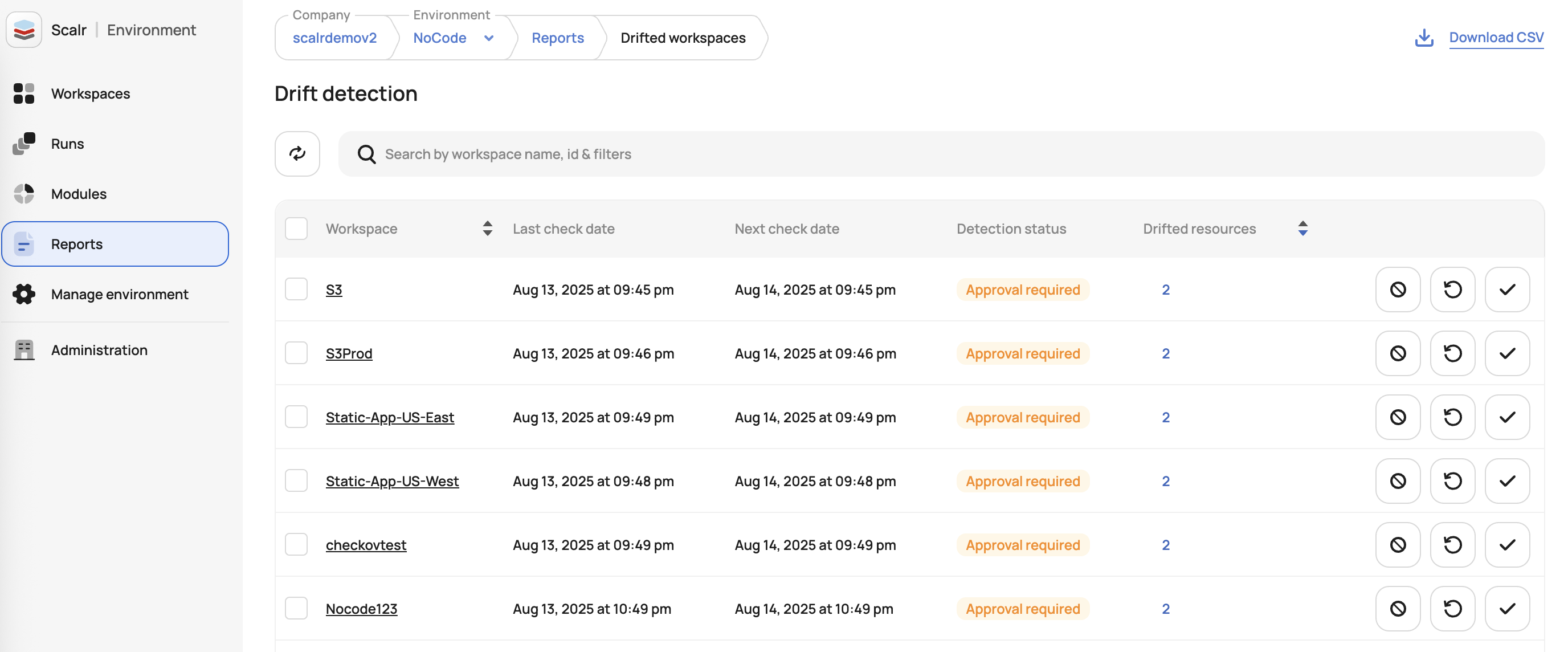Click the revert icon for Nocode123 row

1452,609
